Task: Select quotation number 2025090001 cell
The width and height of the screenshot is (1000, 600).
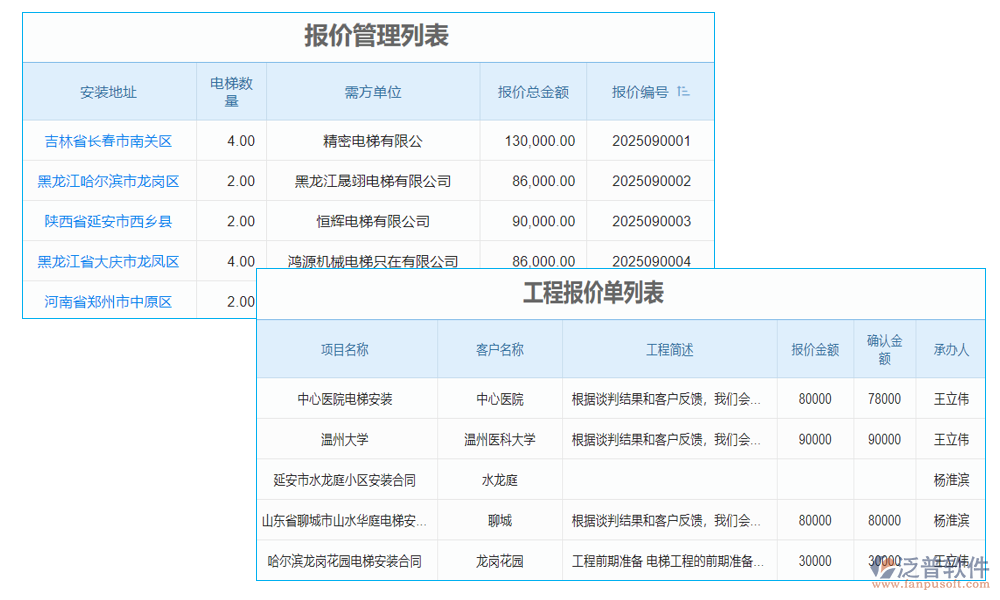Action: (x=650, y=141)
